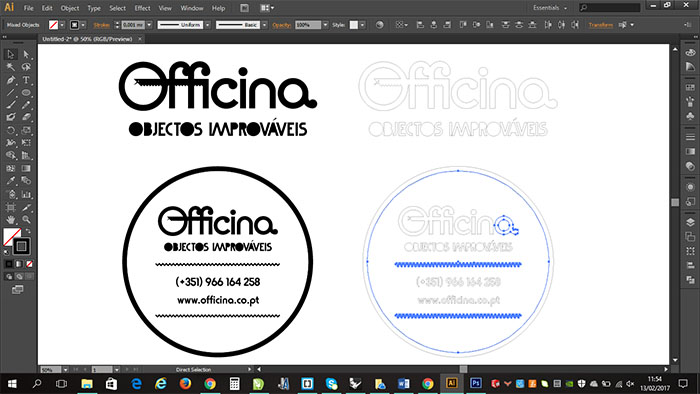Swap fill and stroke arrows
Screen dimensions: 700x394
[x=28, y=231]
